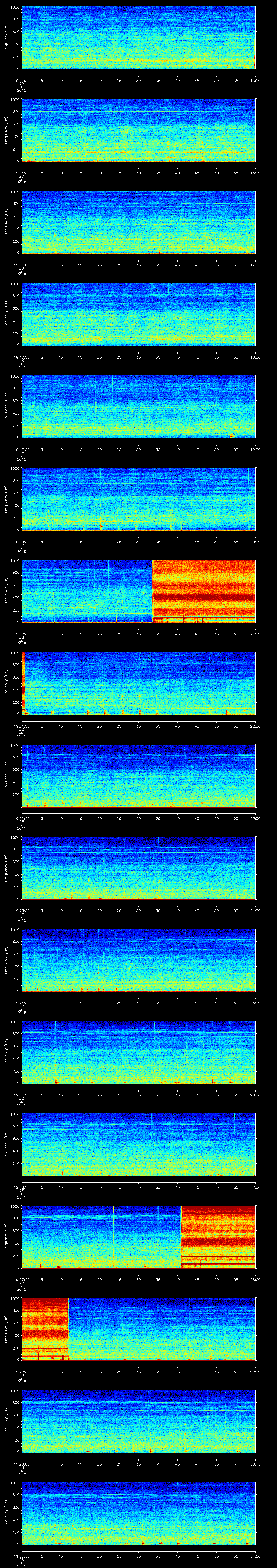
Task: Click the '19:19:00' time axis label
Action: tap(21, 542)
